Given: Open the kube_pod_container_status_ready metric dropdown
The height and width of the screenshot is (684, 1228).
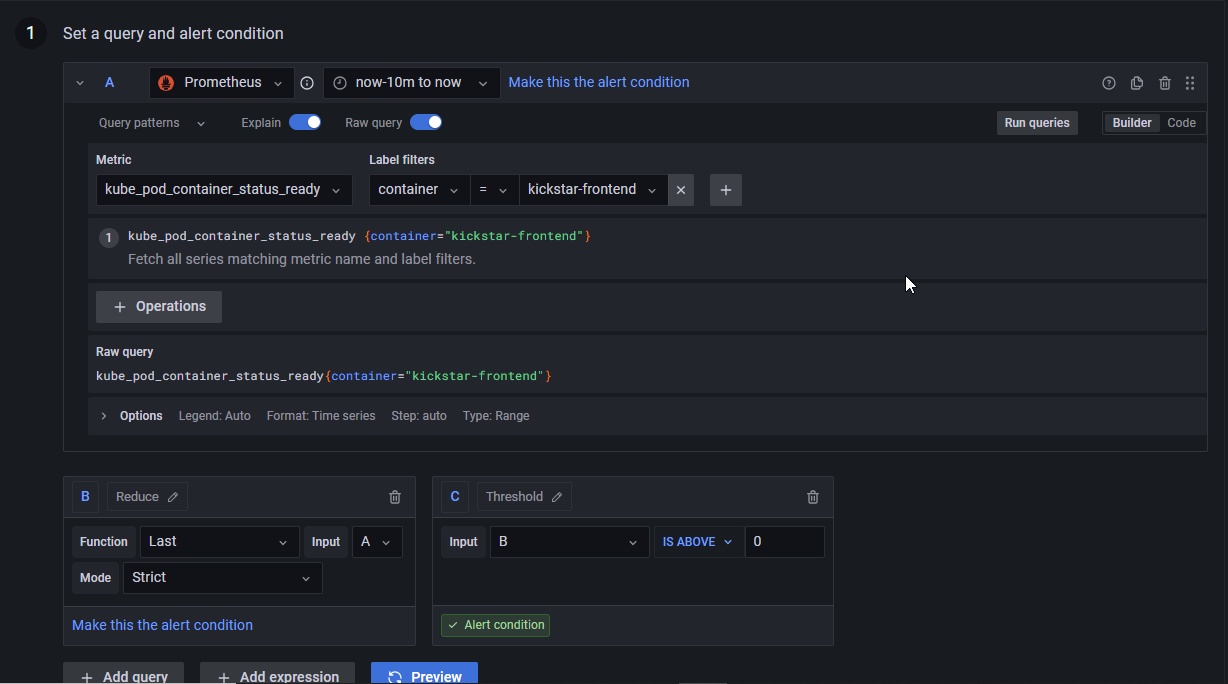Looking at the screenshot, I should 224,190.
